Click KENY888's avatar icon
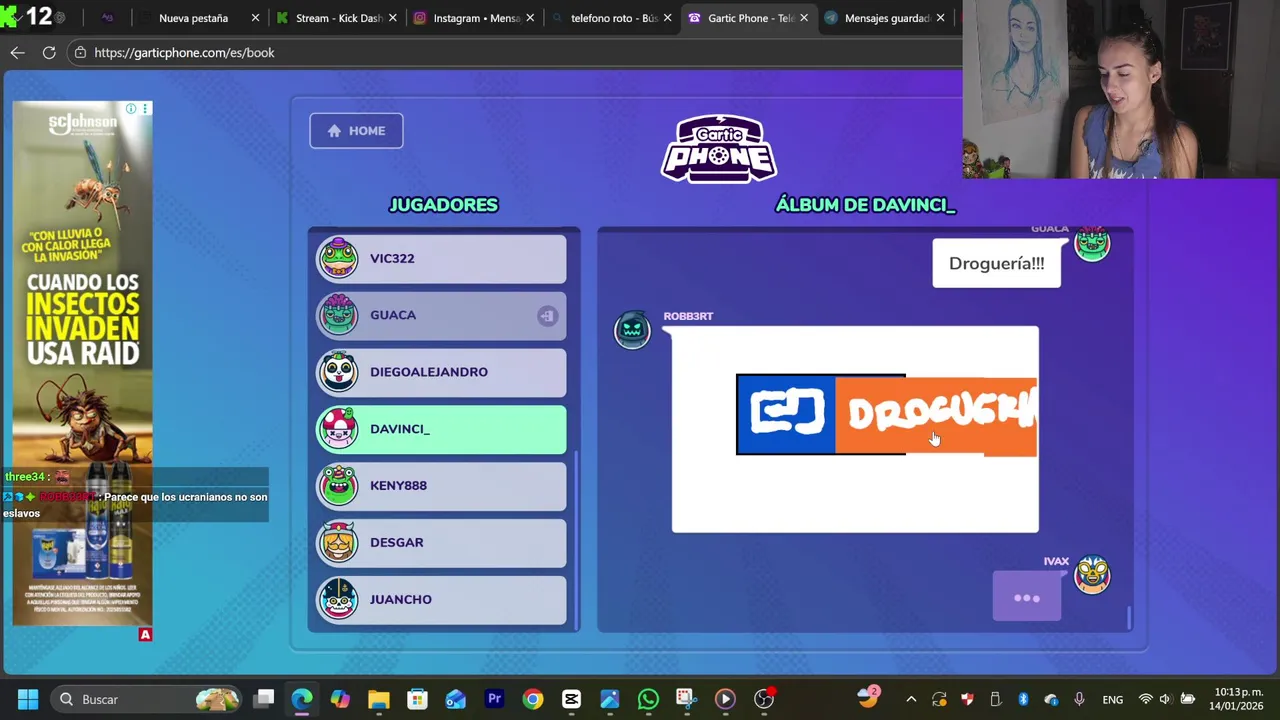This screenshot has height=720, width=1280. click(x=338, y=486)
